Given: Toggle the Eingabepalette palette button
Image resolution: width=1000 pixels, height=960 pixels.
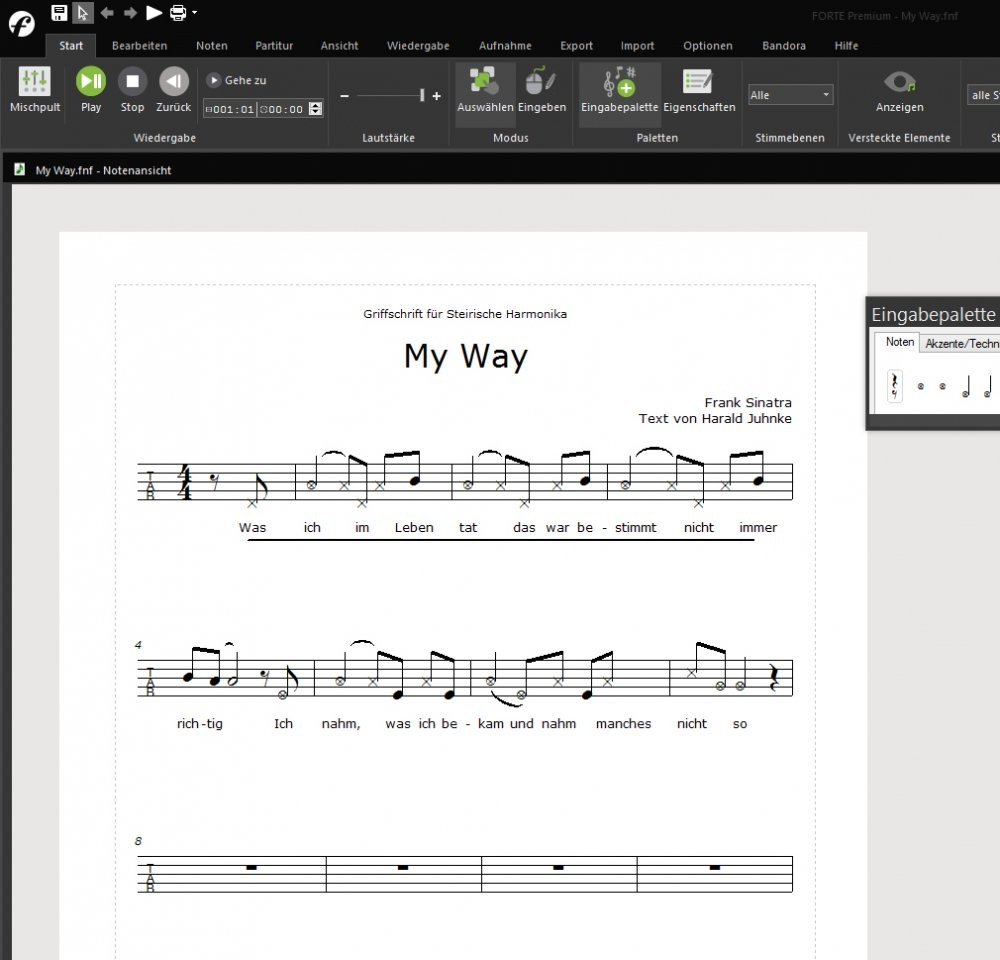Looking at the screenshot, I should point(619,90).
